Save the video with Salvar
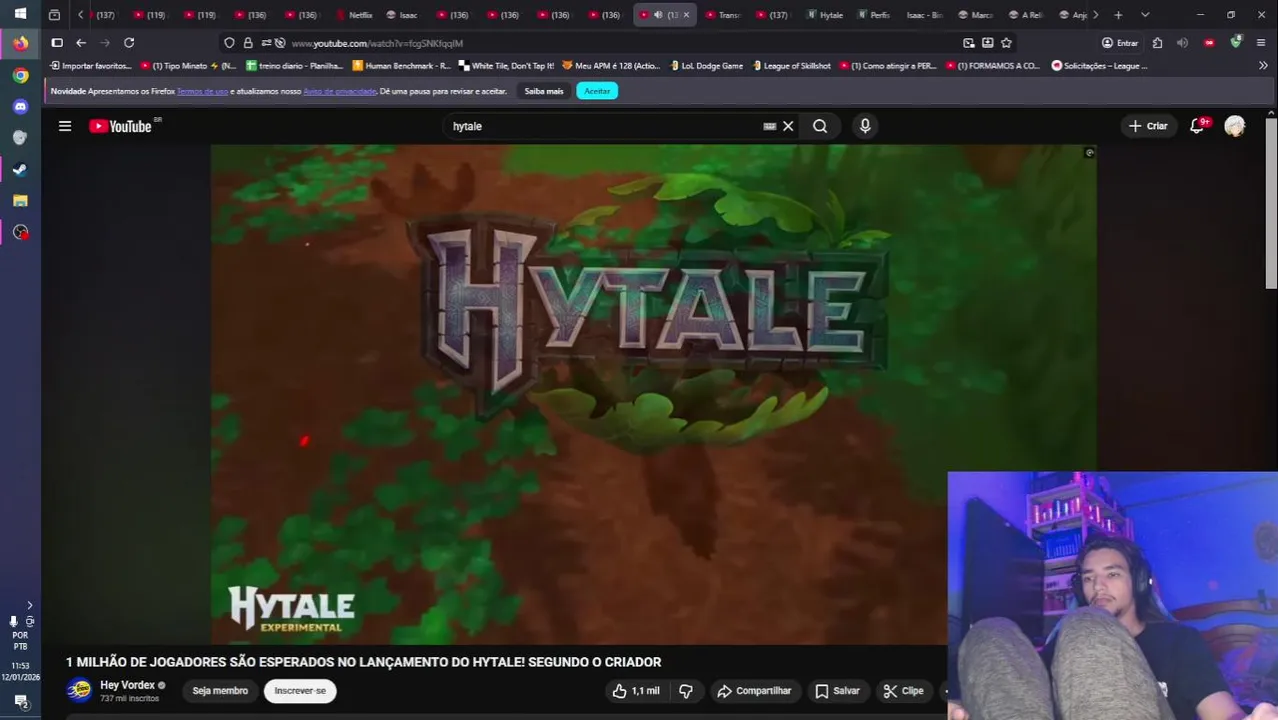This screenshot has height=720, width=1278. coord(837,691)
